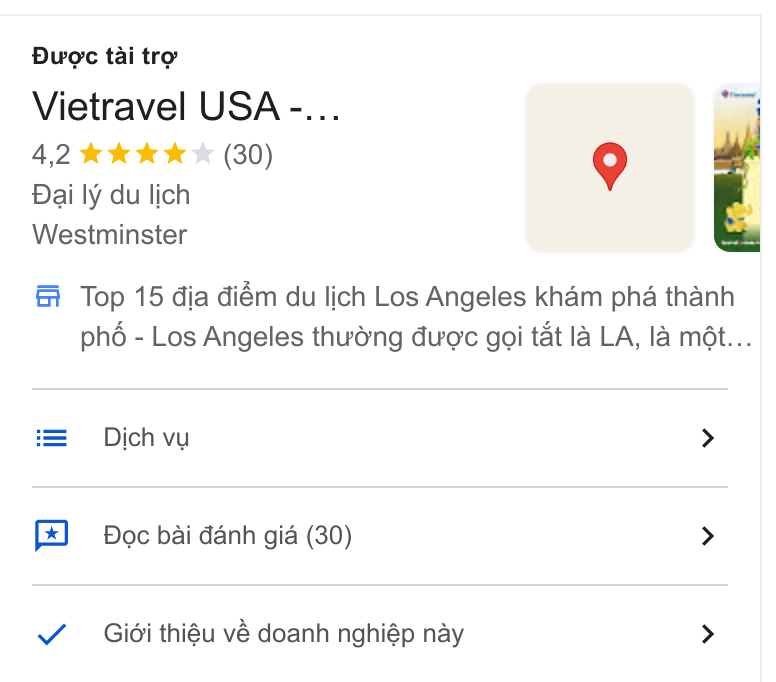Click the (30) review count
The image size is (776, 682).
tap(248, 155)
